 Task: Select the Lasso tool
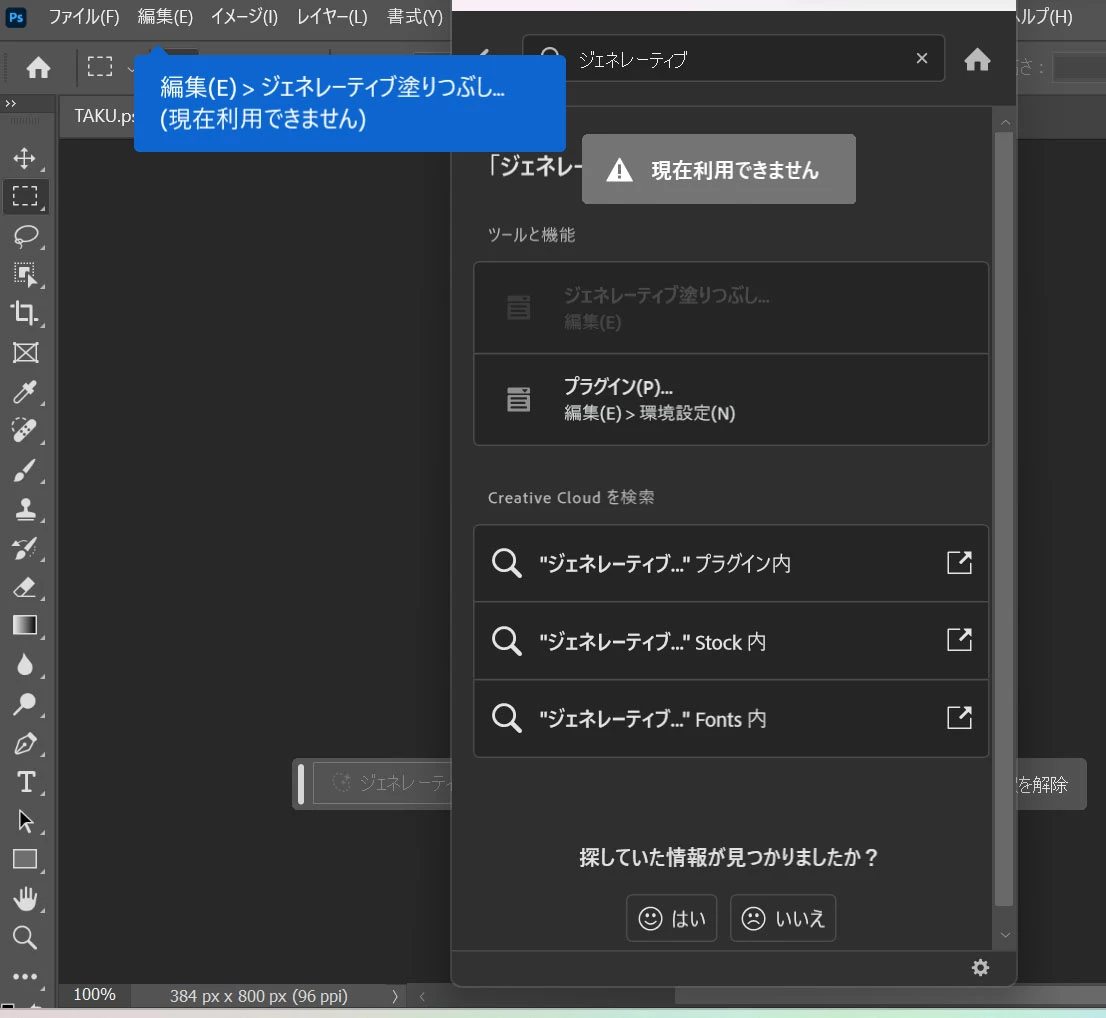click(25, 236)
